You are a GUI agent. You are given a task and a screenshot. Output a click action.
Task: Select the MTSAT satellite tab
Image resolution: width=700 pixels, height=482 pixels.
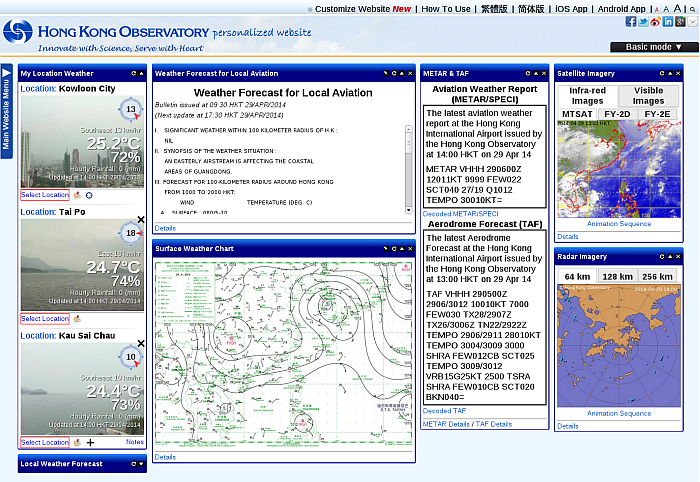(x=577, y=114)
